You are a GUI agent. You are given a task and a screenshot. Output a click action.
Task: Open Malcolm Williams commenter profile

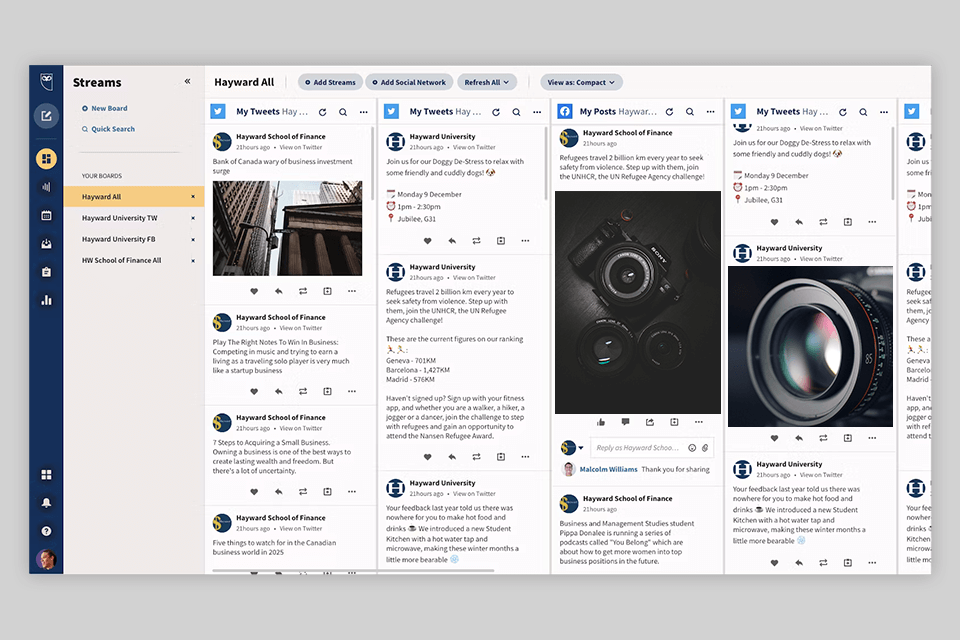[609, 469]
